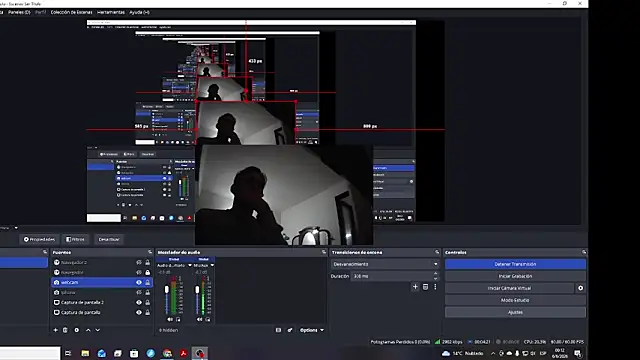Move selected source down in list
The width and height of the screenshot is (640, 360).
pos(98,330)
